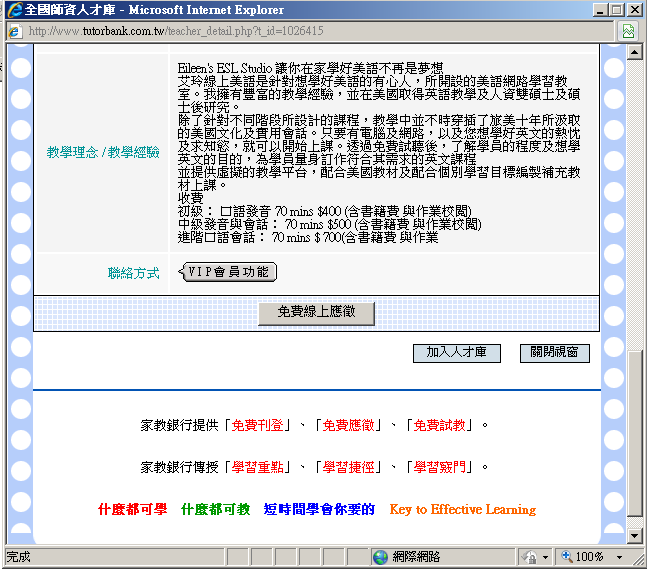Click the globe Internet zone icon
The image size is (647, 569).
pyautogui.click(x=380, y=557)
